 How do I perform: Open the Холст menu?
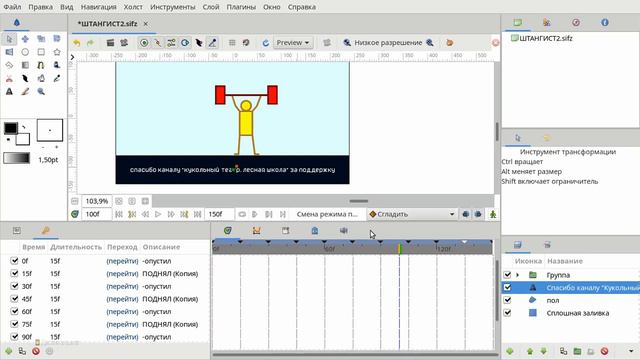(133, 7)
